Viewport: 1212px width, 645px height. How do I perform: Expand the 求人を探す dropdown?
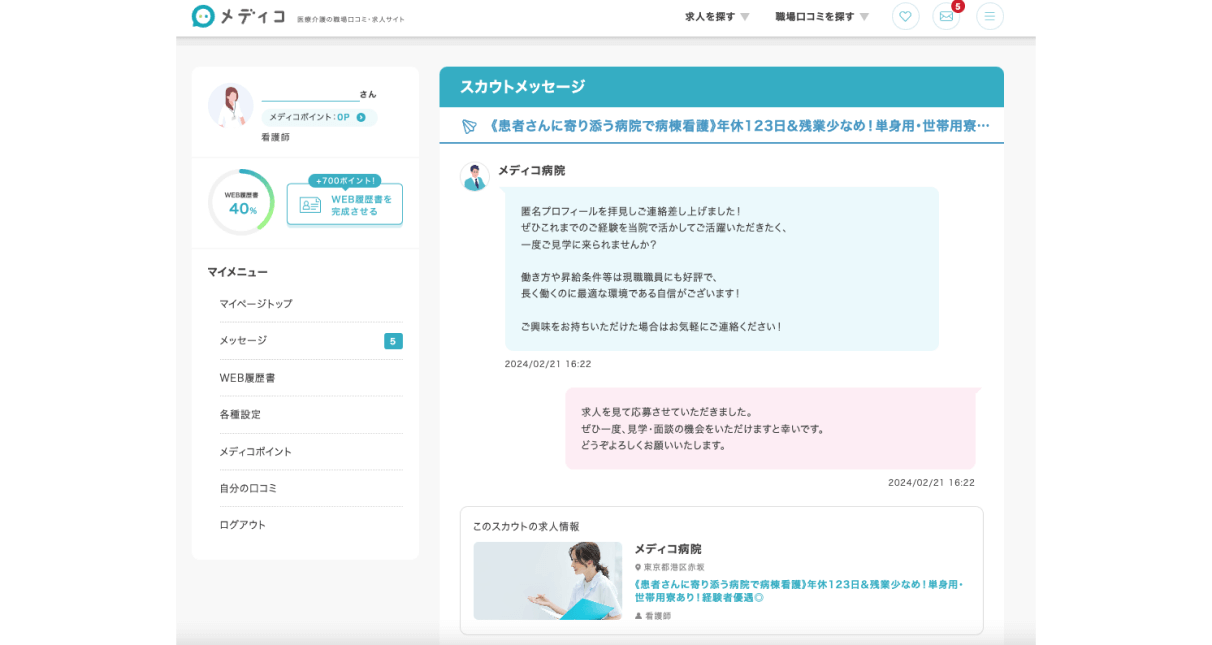pos(716,17)
